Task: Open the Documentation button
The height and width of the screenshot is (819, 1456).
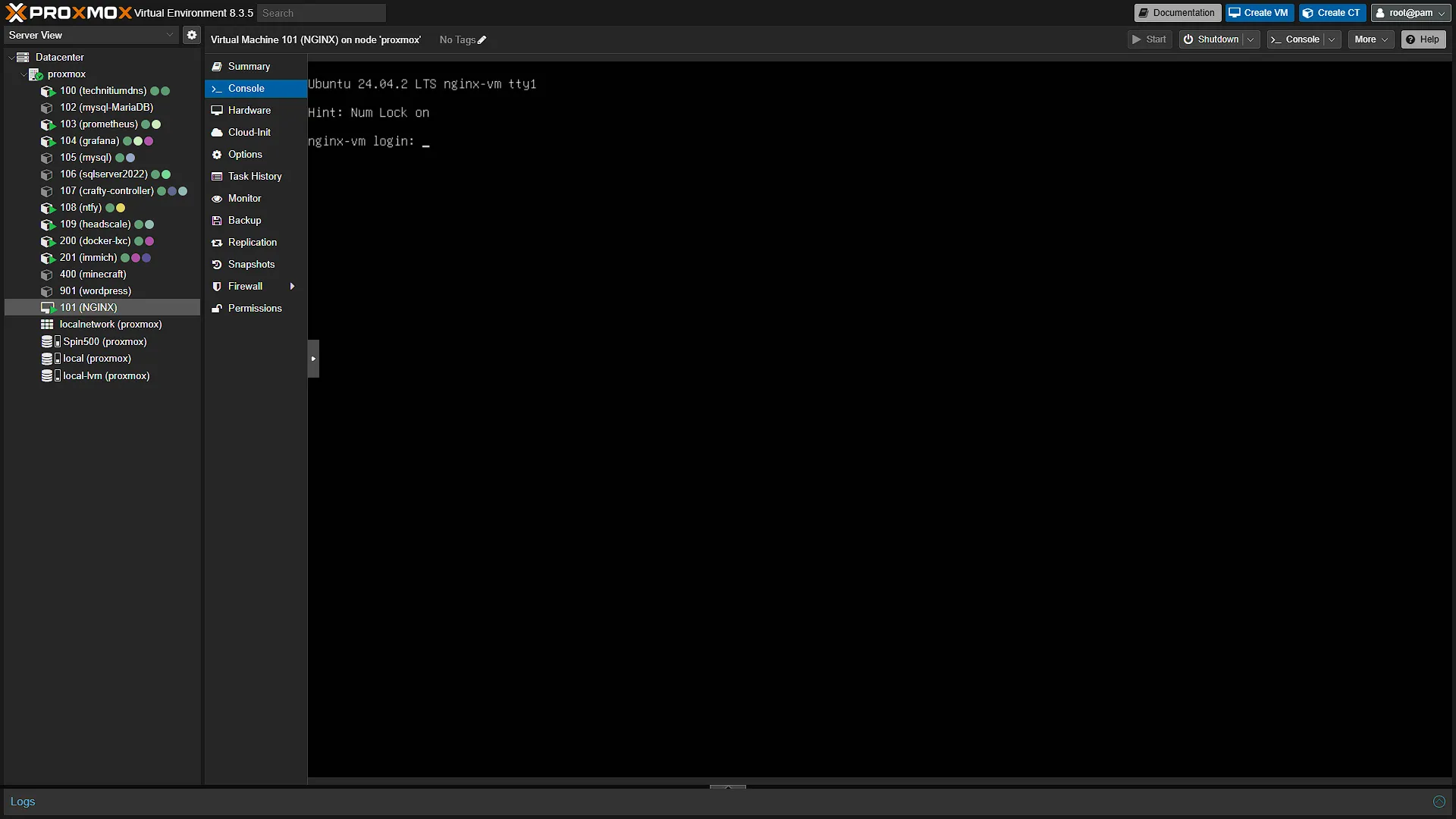Action: click(1178, 13)
